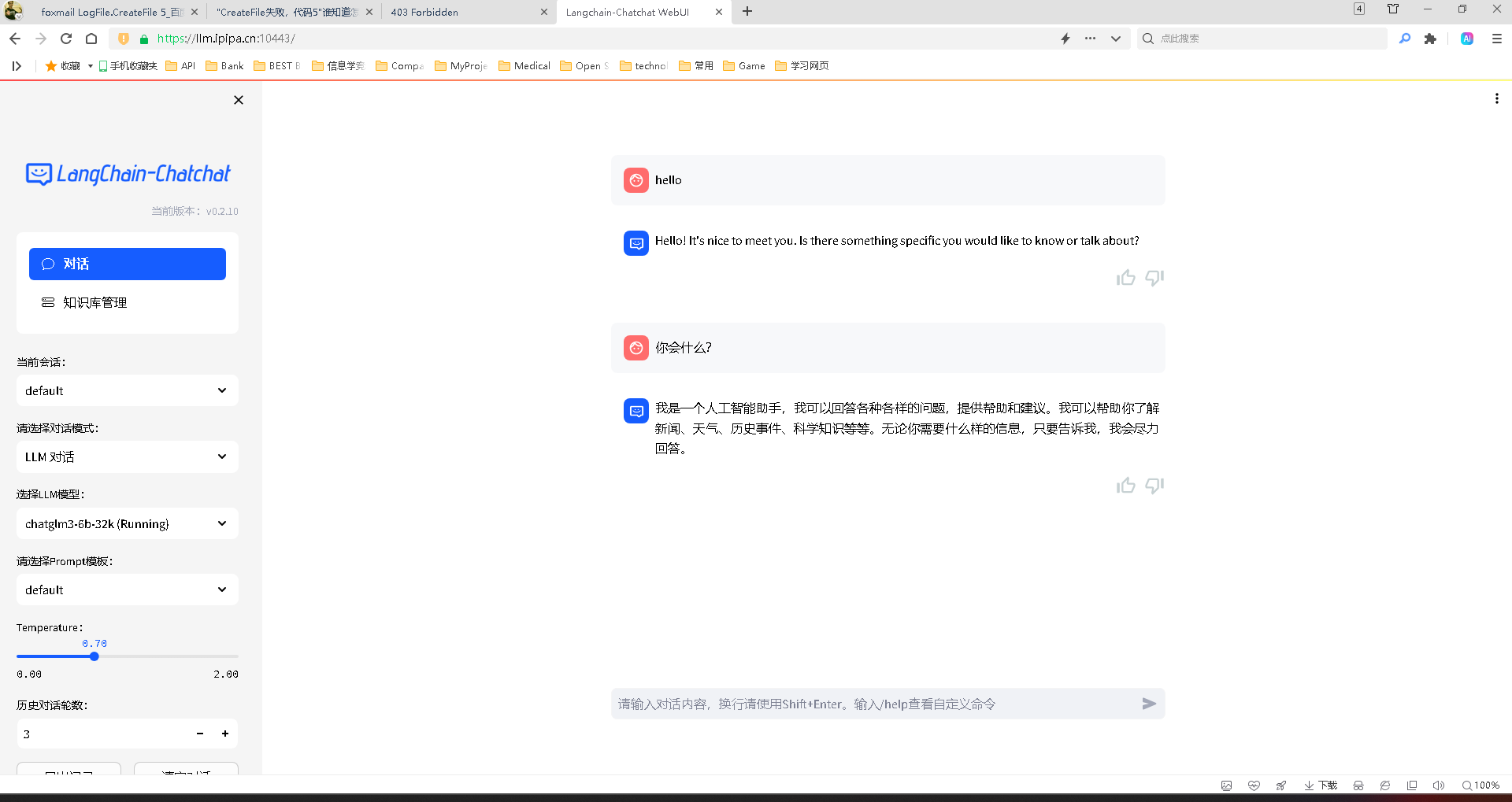Image resolution: width=1512 pixels, height=802 pixels.
Task: Toggle the status bar incognito glasses icon
Action: click(1358, 785)
